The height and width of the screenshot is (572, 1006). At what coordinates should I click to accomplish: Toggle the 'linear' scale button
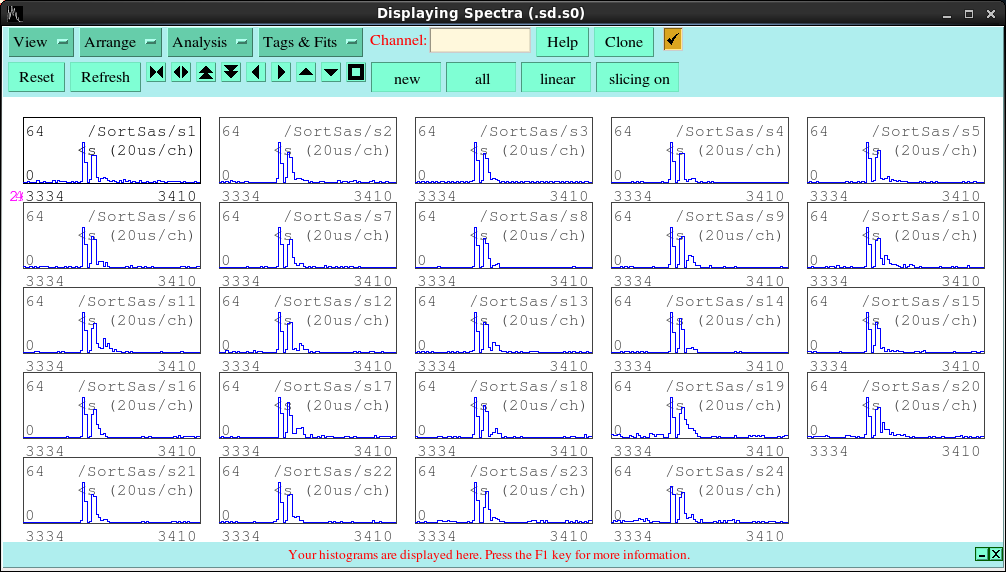(x=556, y=78)
